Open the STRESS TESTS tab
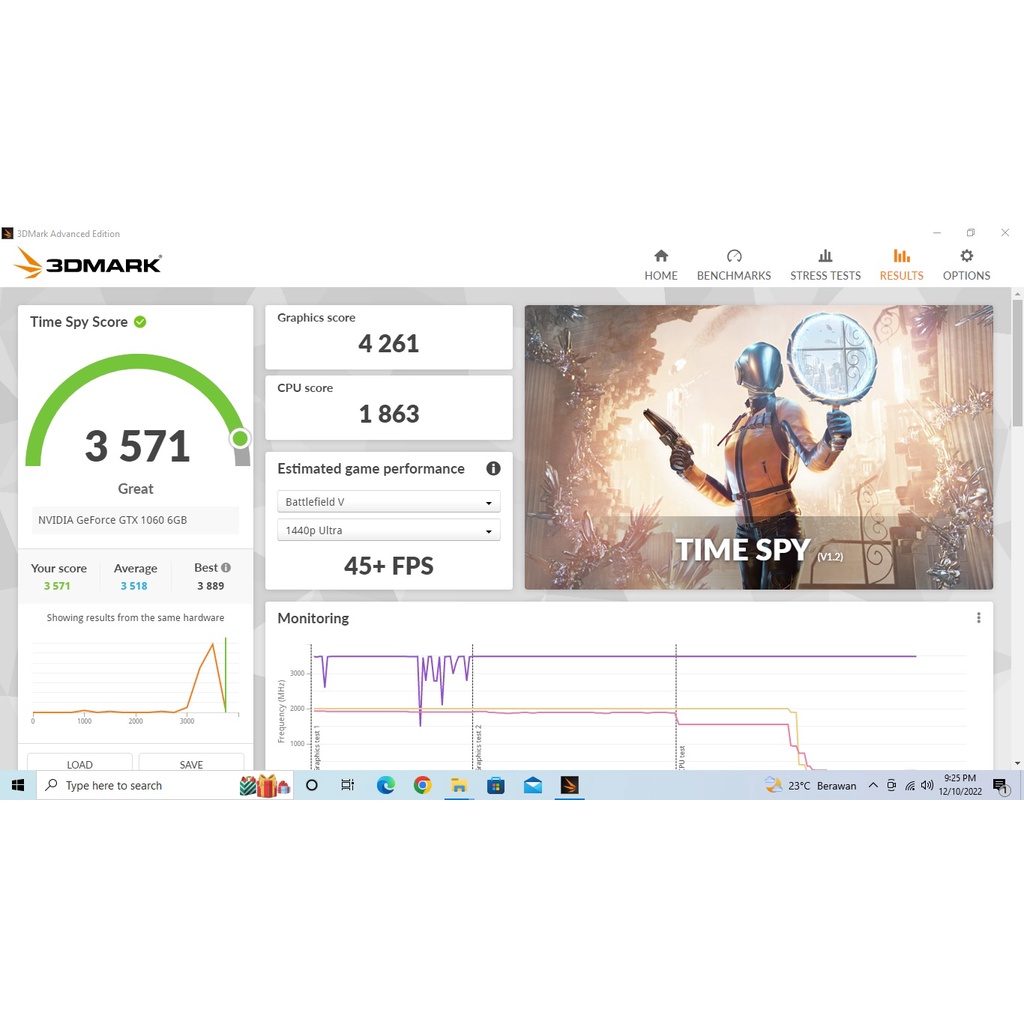Image resolution: width=1024 pixels, height=1024 pixels. coord(825,264)
